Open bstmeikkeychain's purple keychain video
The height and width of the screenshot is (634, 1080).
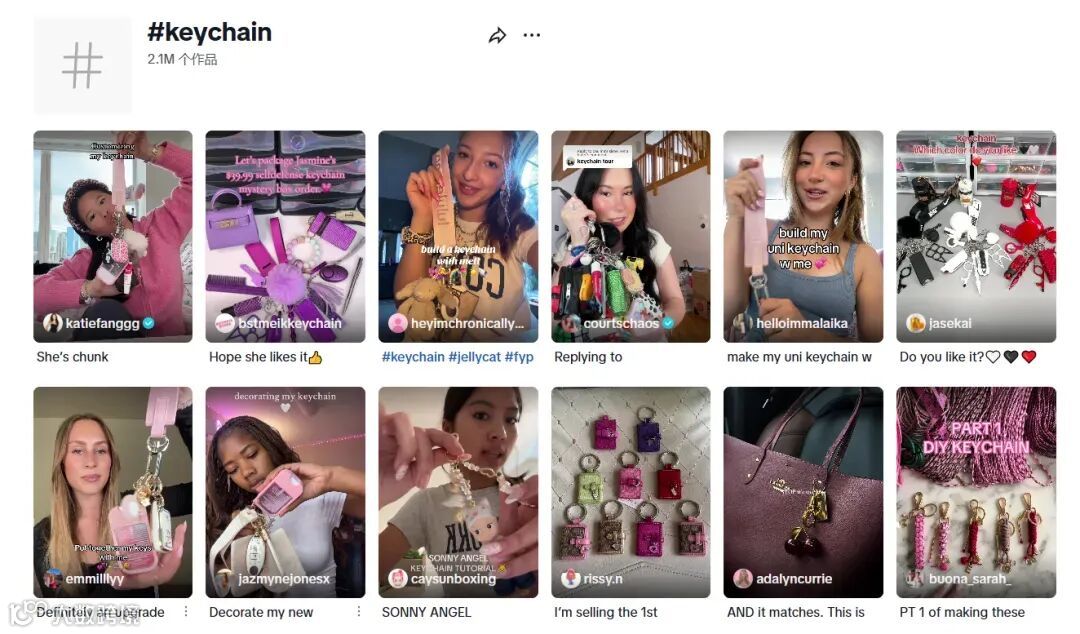[285, 236]
